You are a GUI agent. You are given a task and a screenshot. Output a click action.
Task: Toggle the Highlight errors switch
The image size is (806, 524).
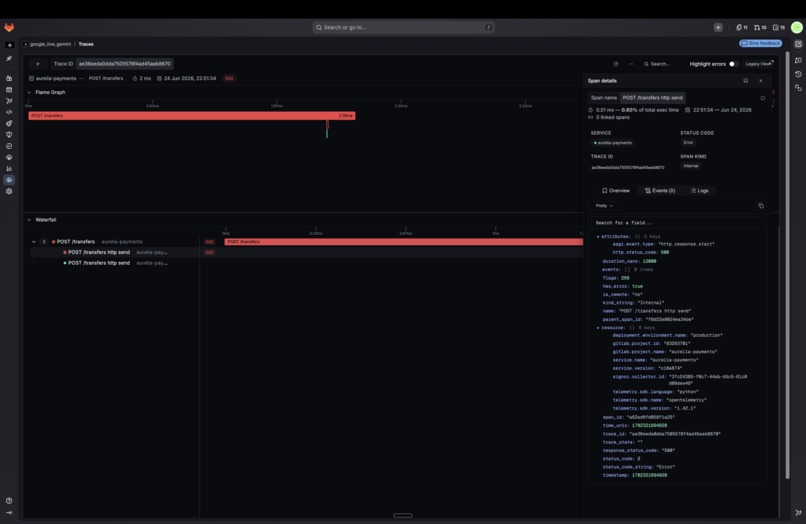click(x=734, y=64)
